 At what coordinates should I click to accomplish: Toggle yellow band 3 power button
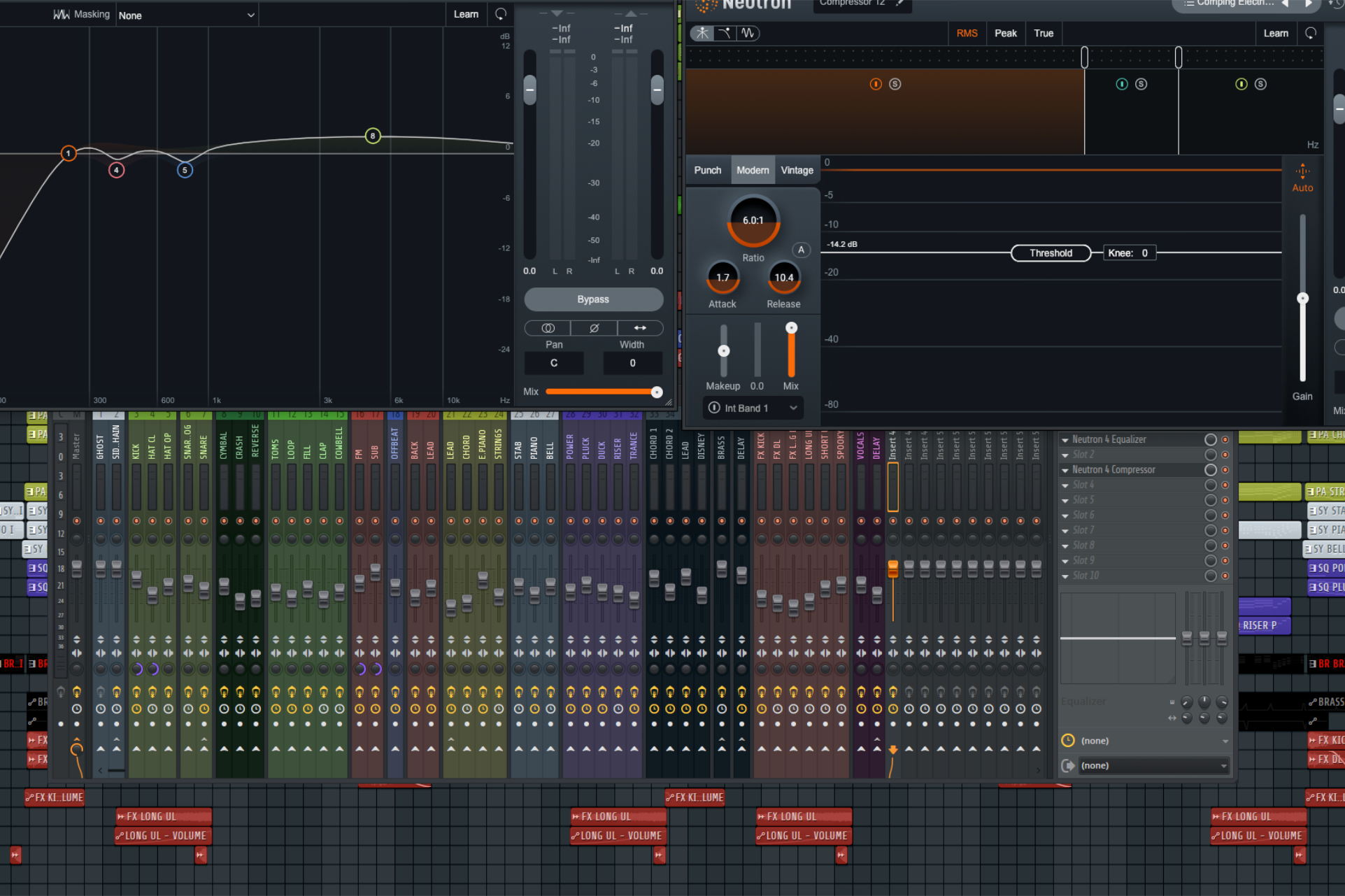(1241, 84)
